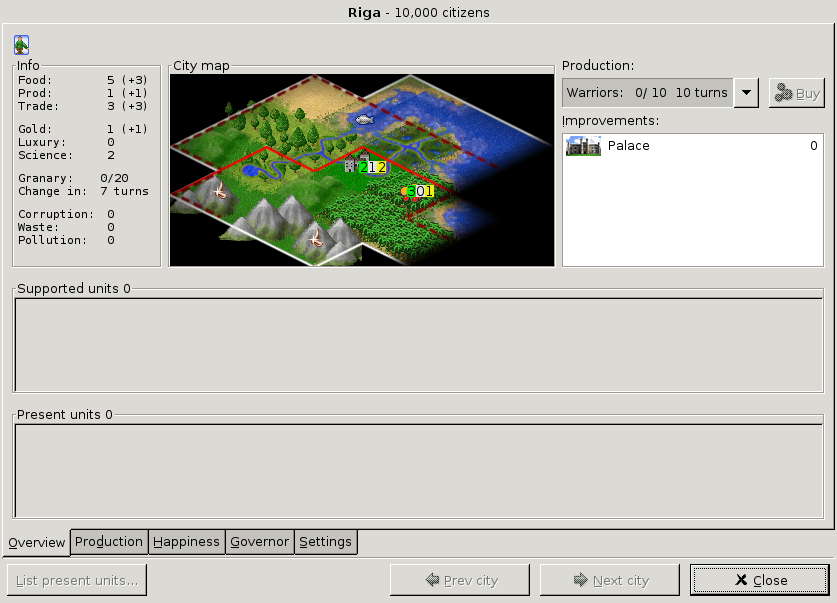
Task: Click the Pollution: 0 info line
Action: point(66,240)
